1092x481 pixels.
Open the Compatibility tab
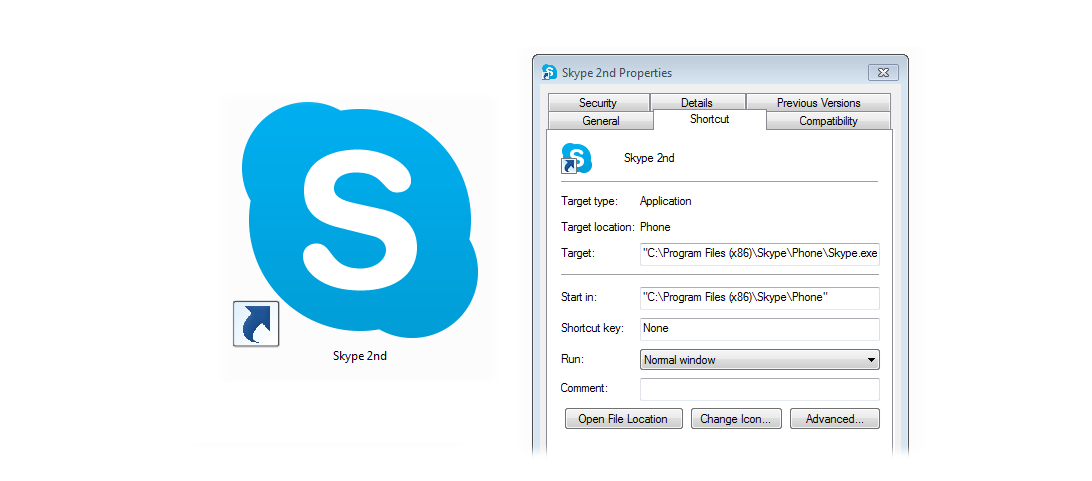828,120
